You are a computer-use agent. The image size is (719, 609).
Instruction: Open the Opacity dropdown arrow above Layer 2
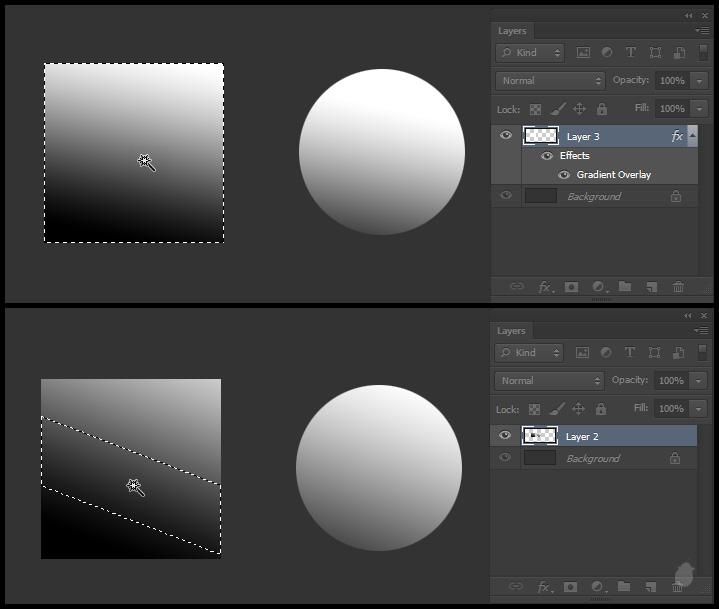pyautogui.click(x=699, y=381)
